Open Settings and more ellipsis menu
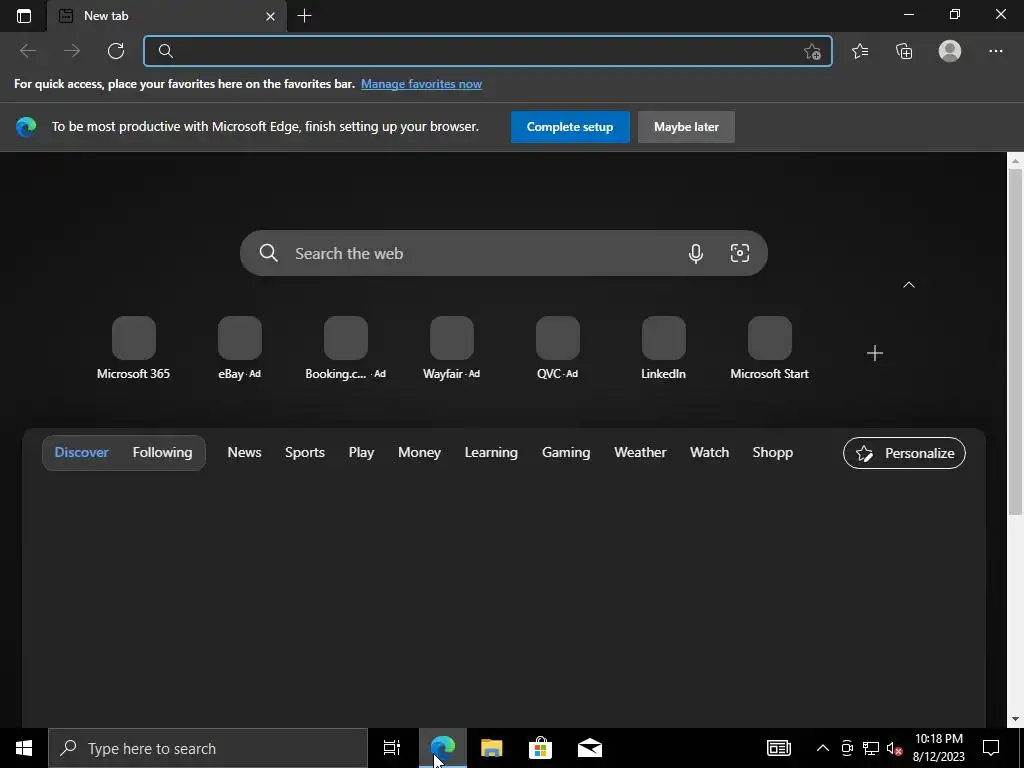1024x768 pixels. tap(995, 51)
